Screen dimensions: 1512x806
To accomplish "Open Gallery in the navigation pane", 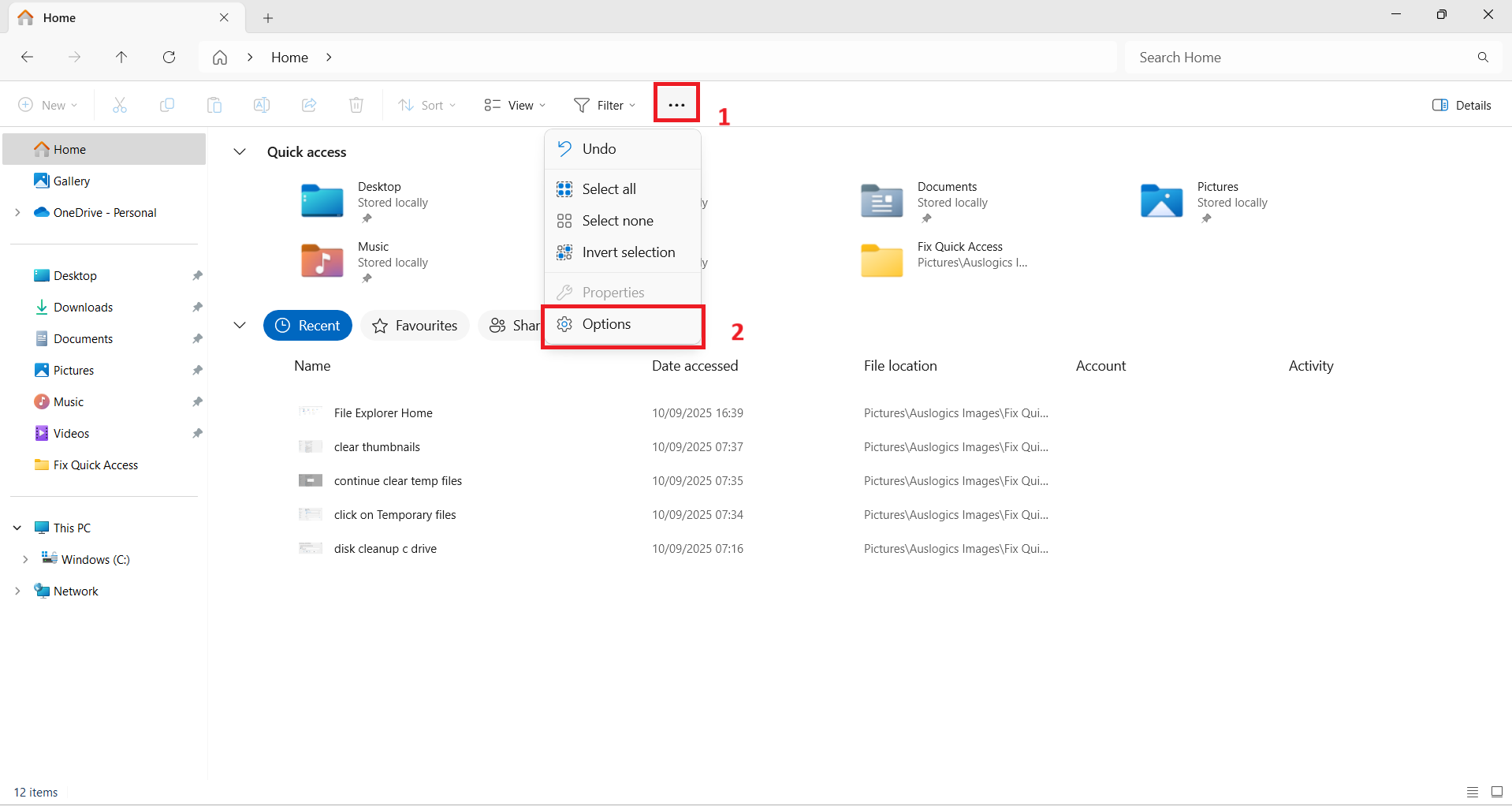I will [x=71, y=181].
